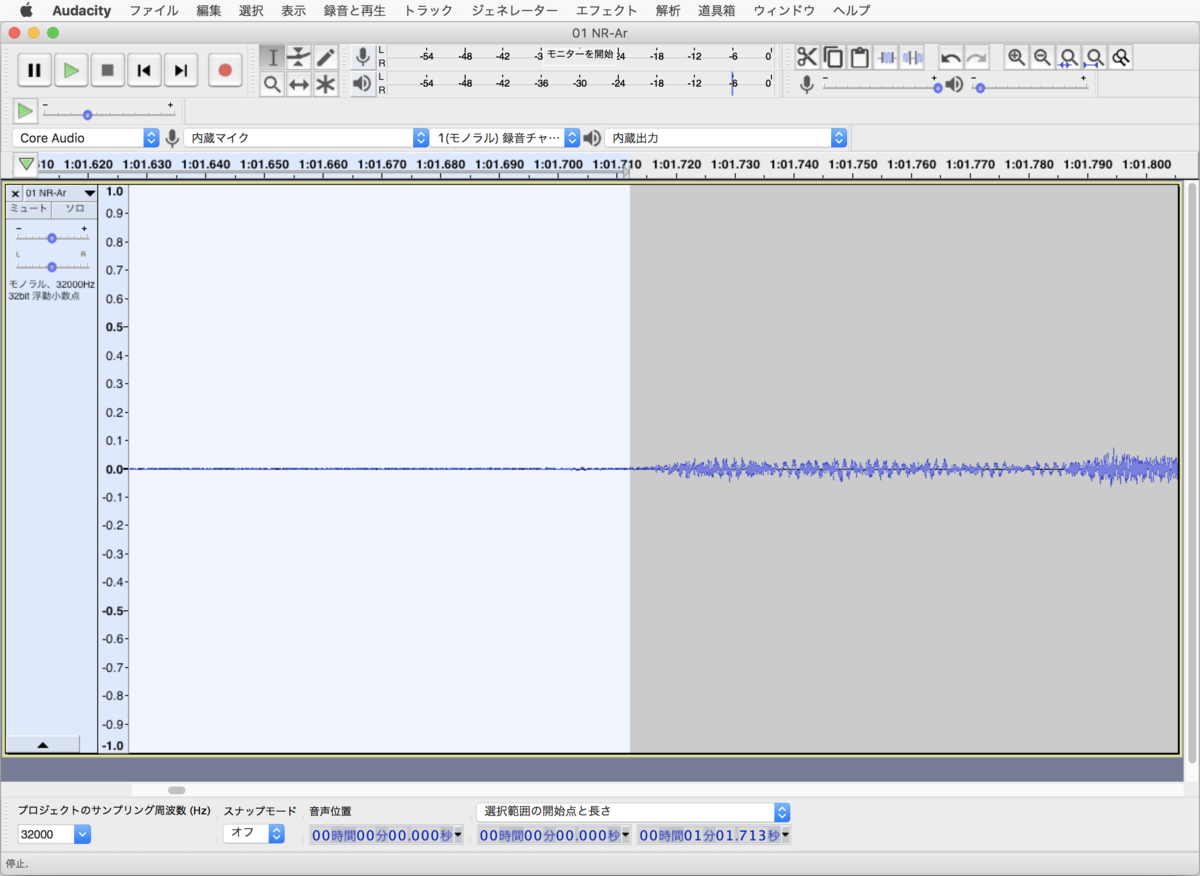Open the 01 NR-Ar track name menu
Image resolution: width=1200 pixels, height=876 pixels.
60,193
